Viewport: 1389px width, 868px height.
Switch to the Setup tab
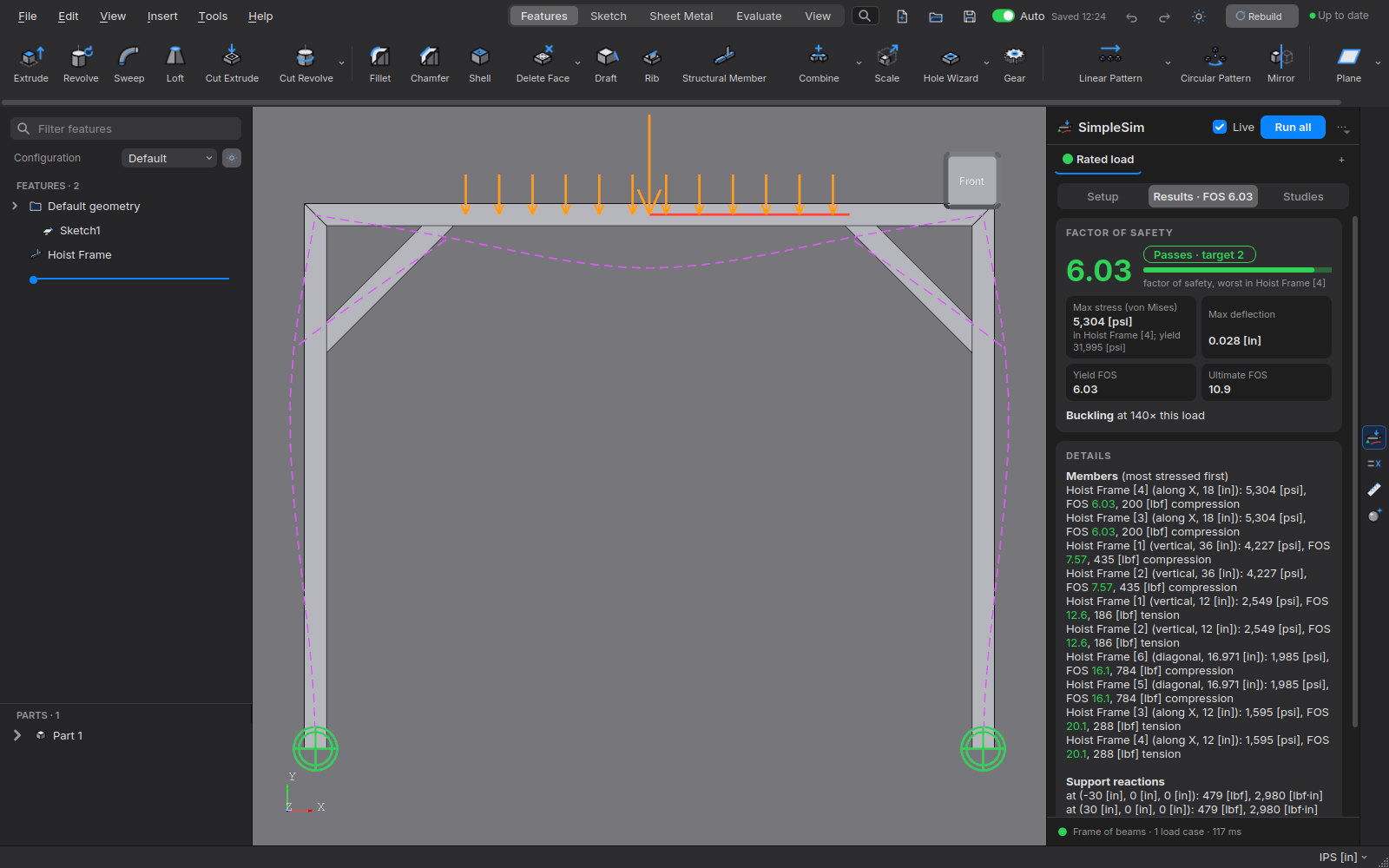1103,196
